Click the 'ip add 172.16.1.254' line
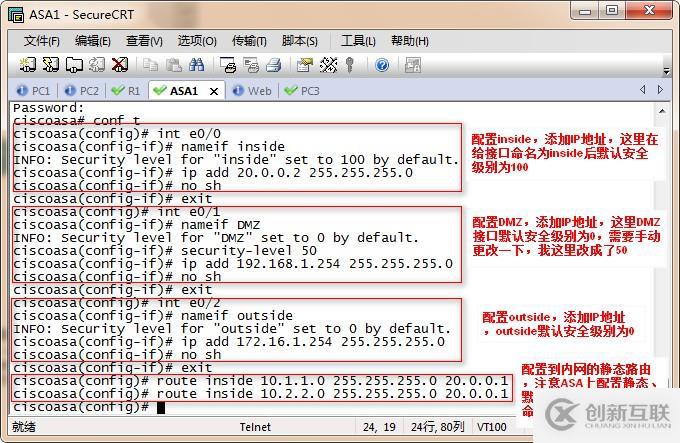680x443 pixels. click(229, 342)
